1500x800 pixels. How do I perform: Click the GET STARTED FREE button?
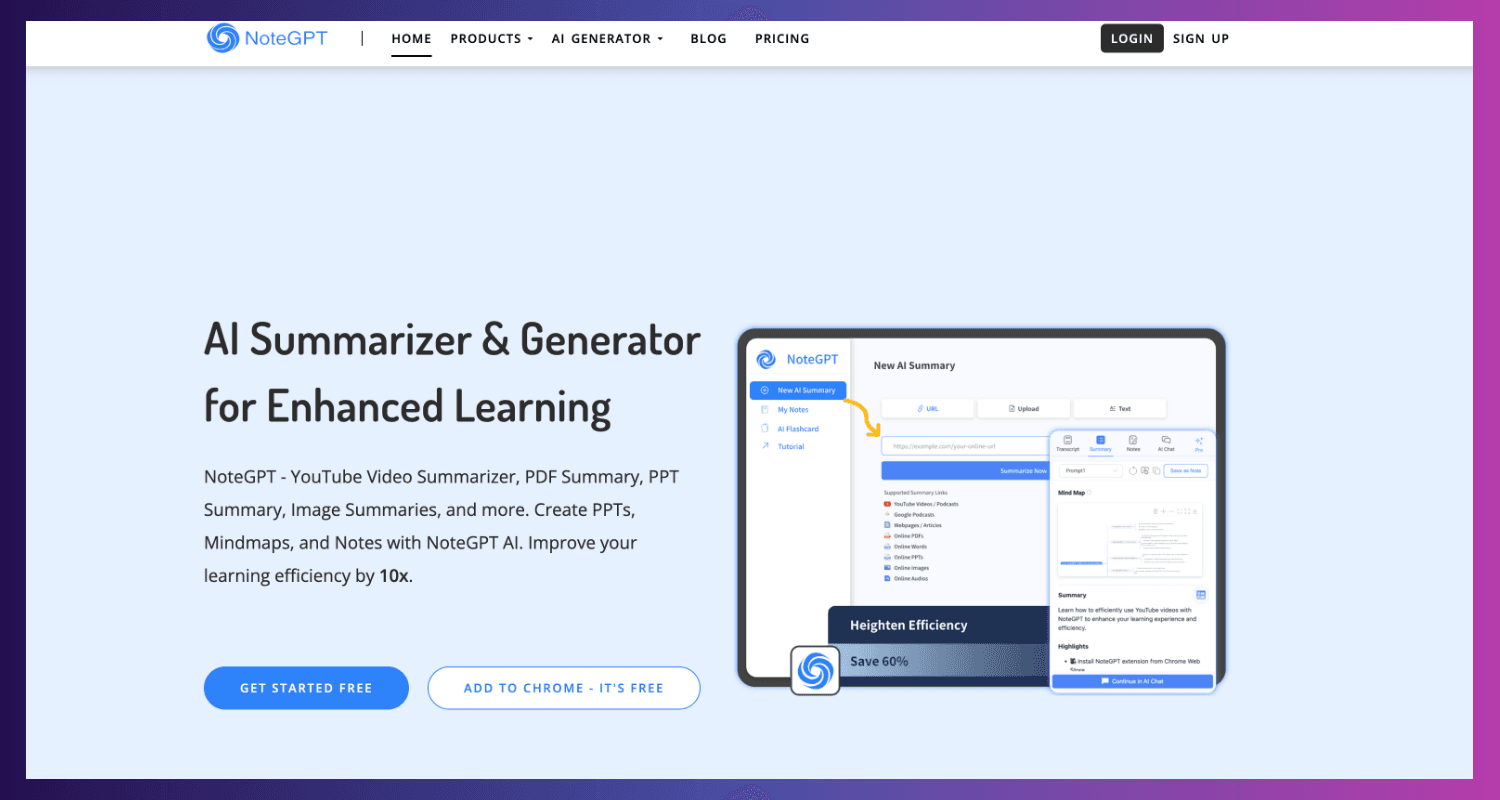pyautogui.click(x=306, y=688)
